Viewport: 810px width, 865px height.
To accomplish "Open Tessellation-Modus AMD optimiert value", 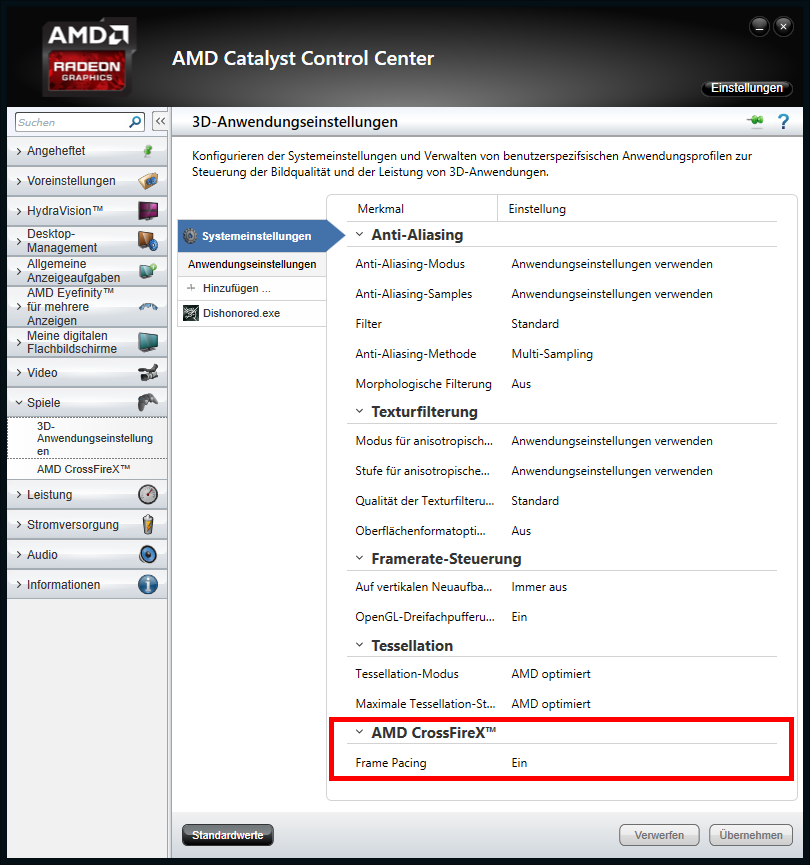I will pos(551,674).
